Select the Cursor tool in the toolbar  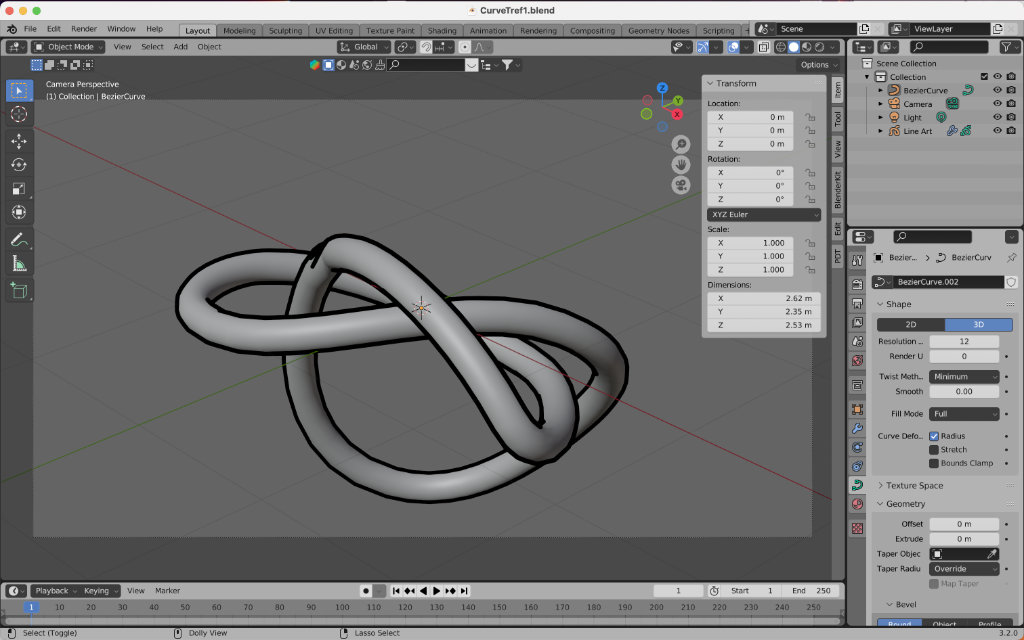point(19,115)
